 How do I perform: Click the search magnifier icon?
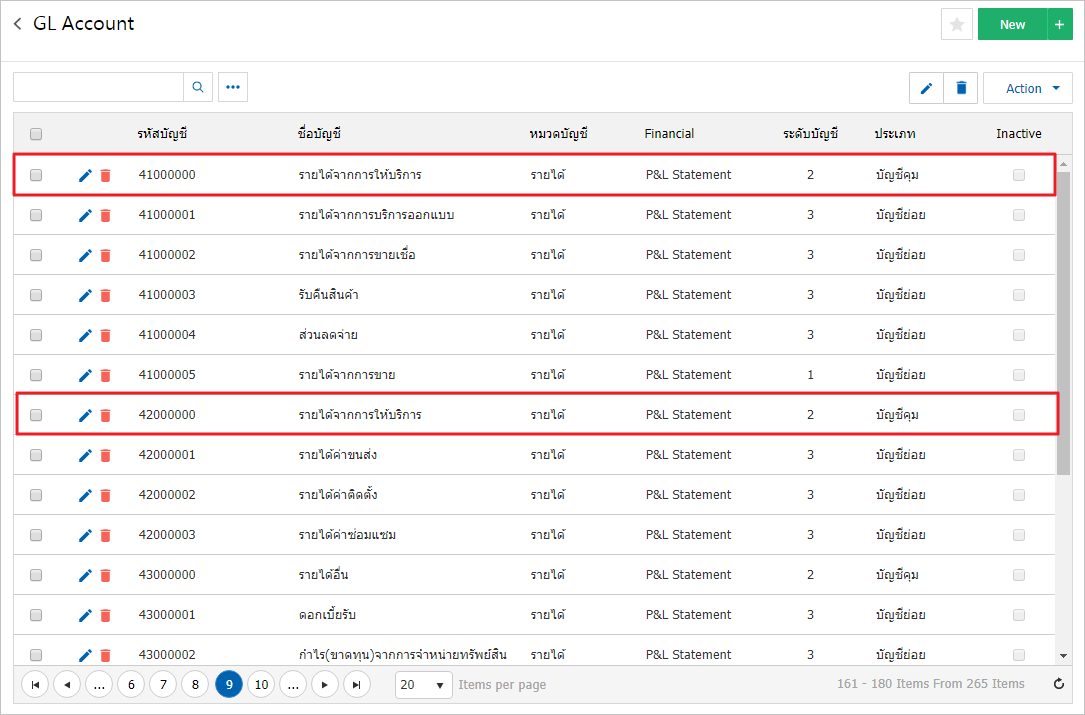point(198,87)
